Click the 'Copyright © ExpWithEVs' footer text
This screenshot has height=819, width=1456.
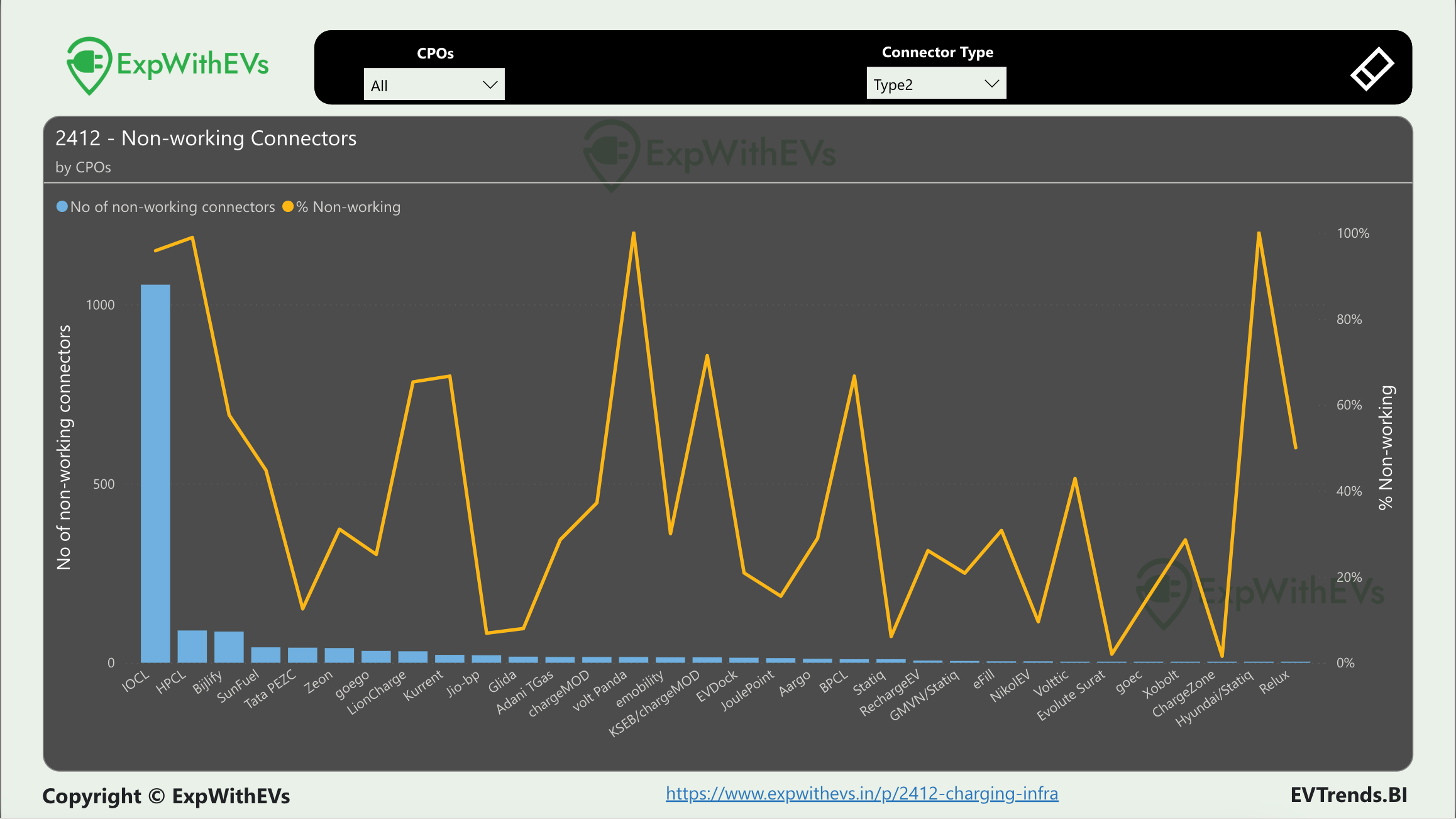click(167, 796)
